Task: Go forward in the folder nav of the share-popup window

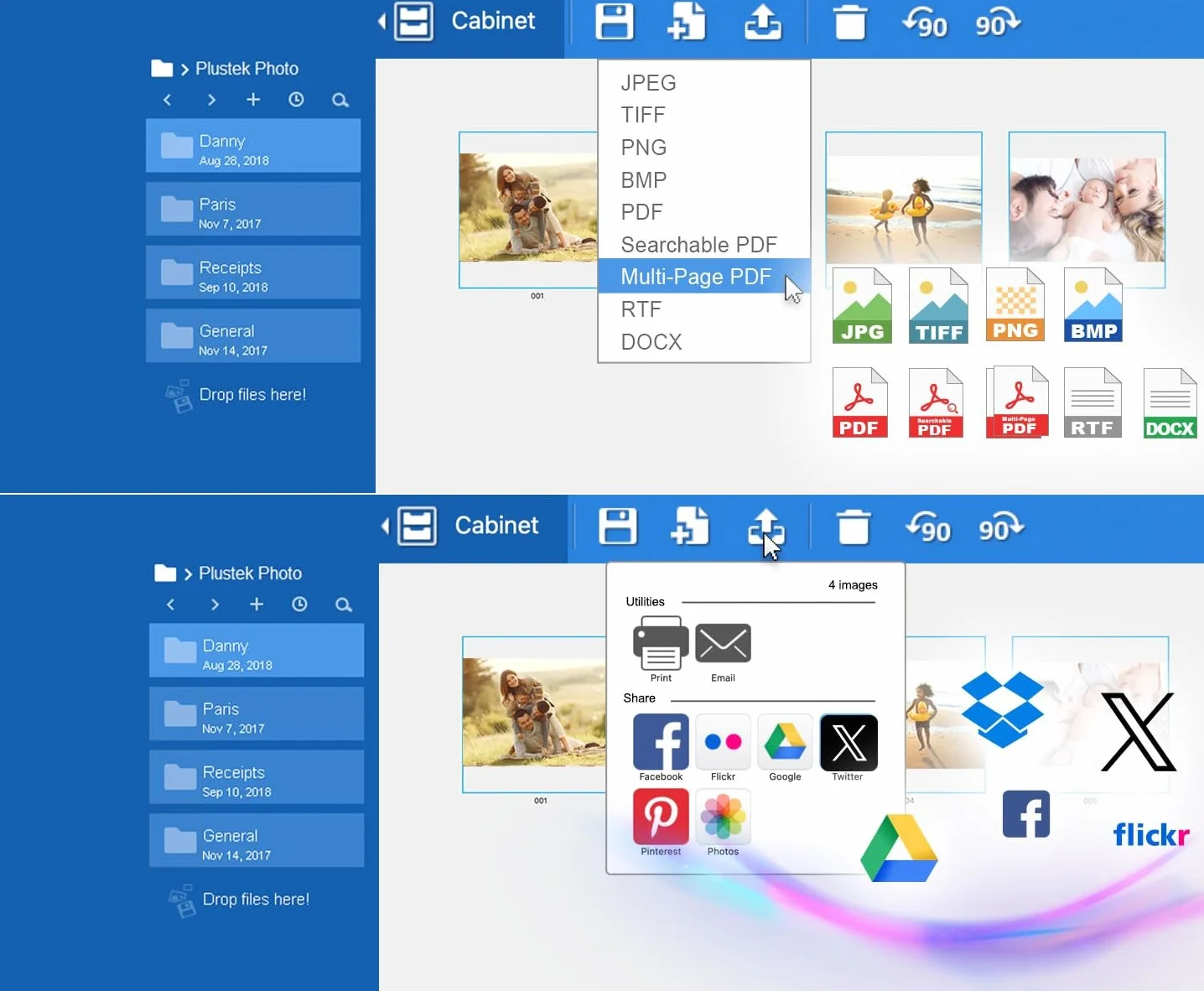Action: coord(215,604)
